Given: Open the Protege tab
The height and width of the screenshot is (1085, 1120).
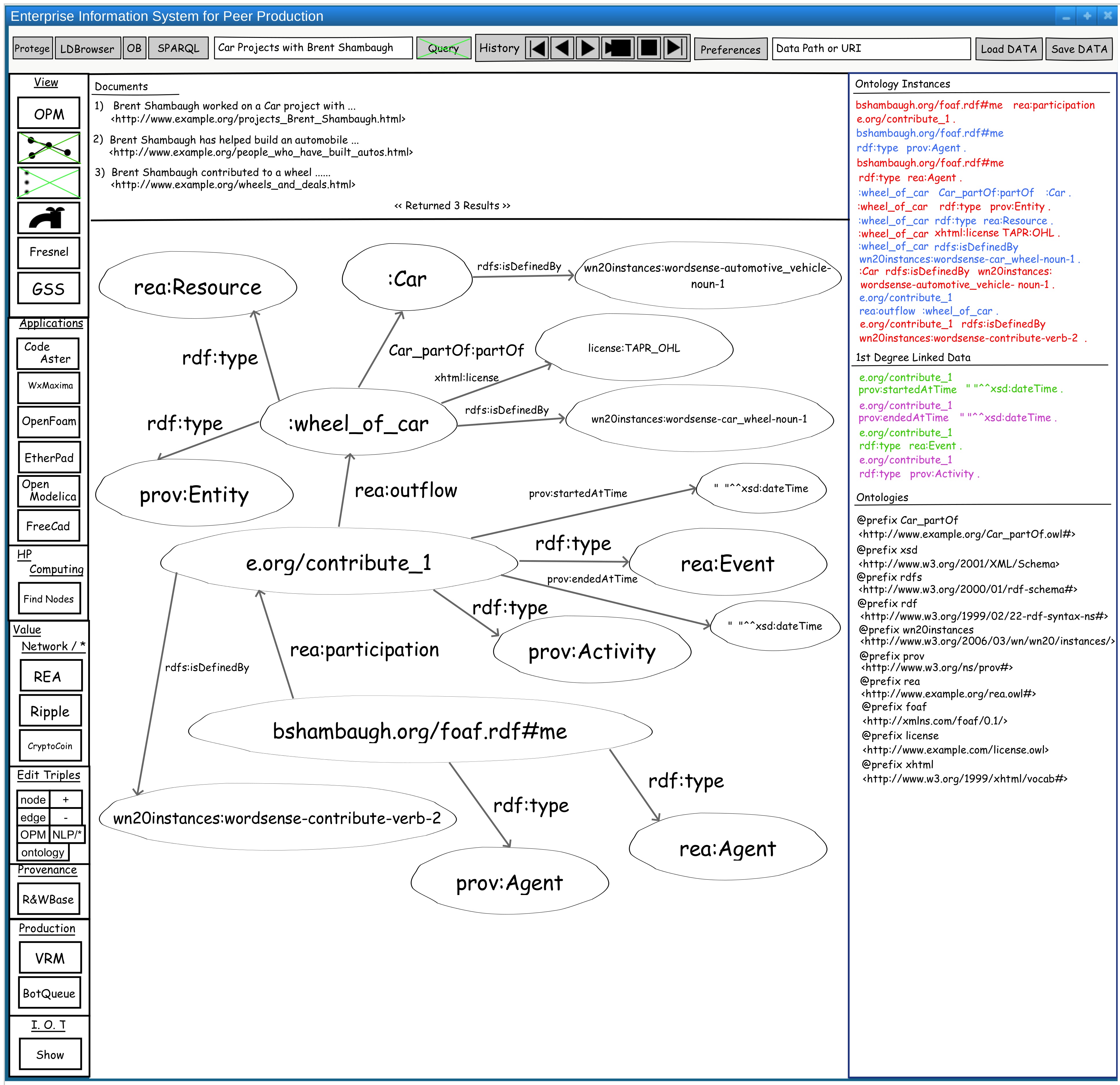Looking at the screenshot, I should click(x=33, y=49).
